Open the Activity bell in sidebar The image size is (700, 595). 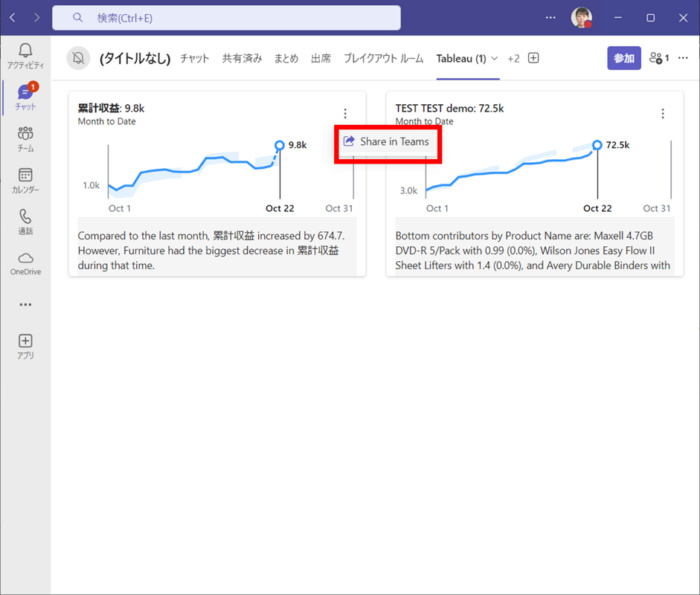tap(25, 56)
